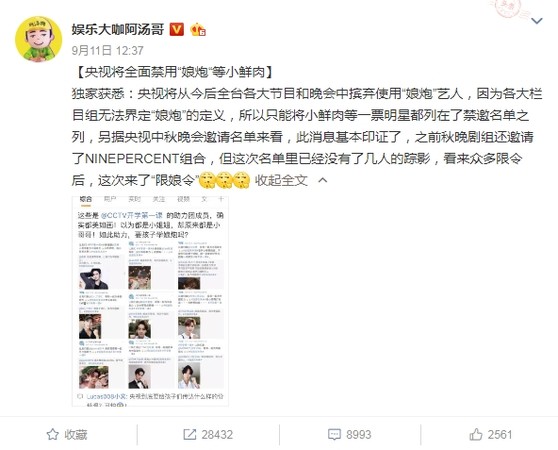Click the upward caret beside 收起全文
The height and width of the screenshot is (450, 558).
(322, 180)
